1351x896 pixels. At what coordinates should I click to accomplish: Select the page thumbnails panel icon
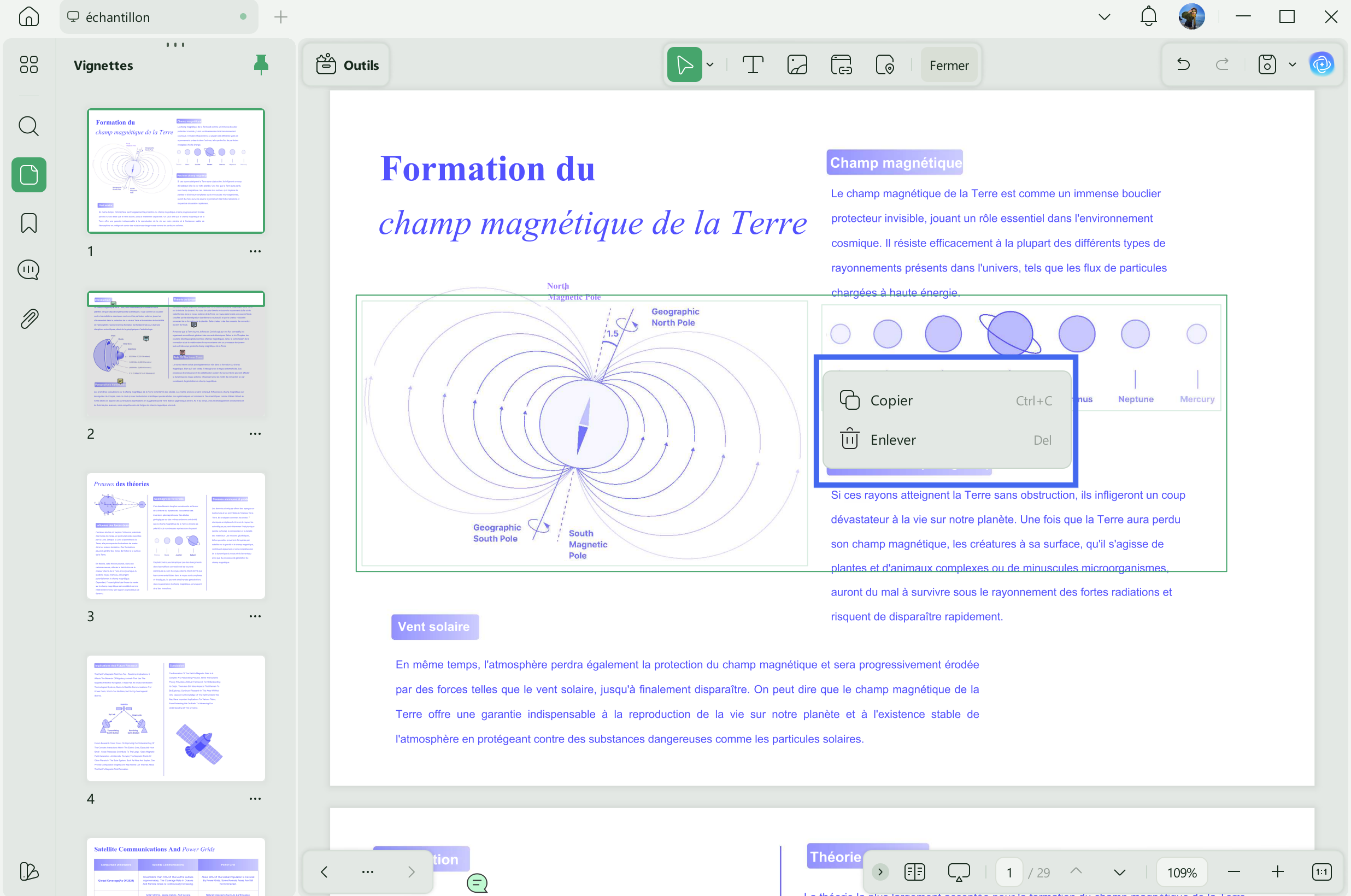(x=28, y=175)
